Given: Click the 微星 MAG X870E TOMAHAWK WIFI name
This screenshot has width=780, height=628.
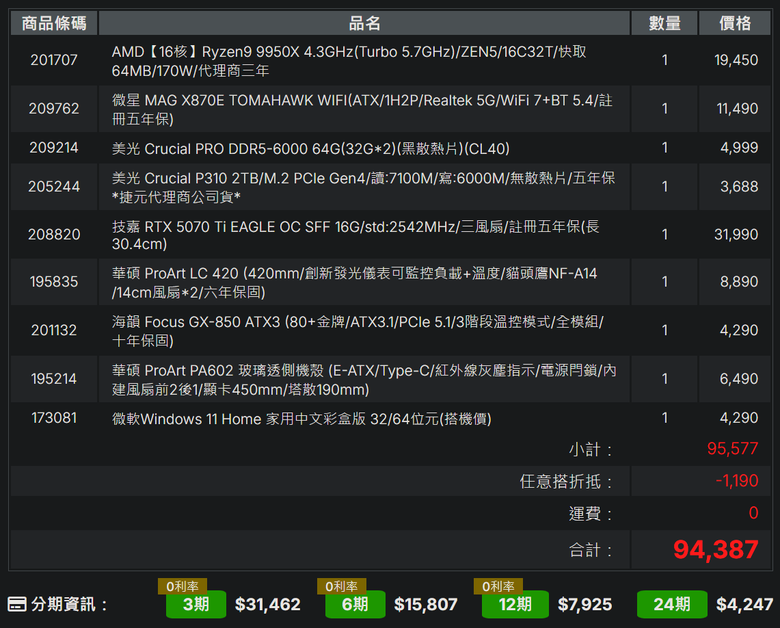Looking at the screenshot, I should click(362, 109).
